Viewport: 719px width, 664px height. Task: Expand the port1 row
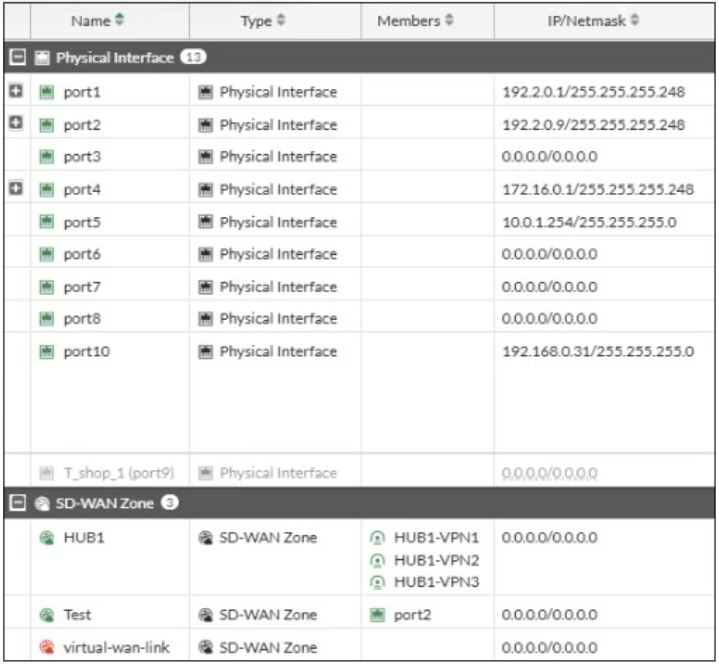point(15,91)
